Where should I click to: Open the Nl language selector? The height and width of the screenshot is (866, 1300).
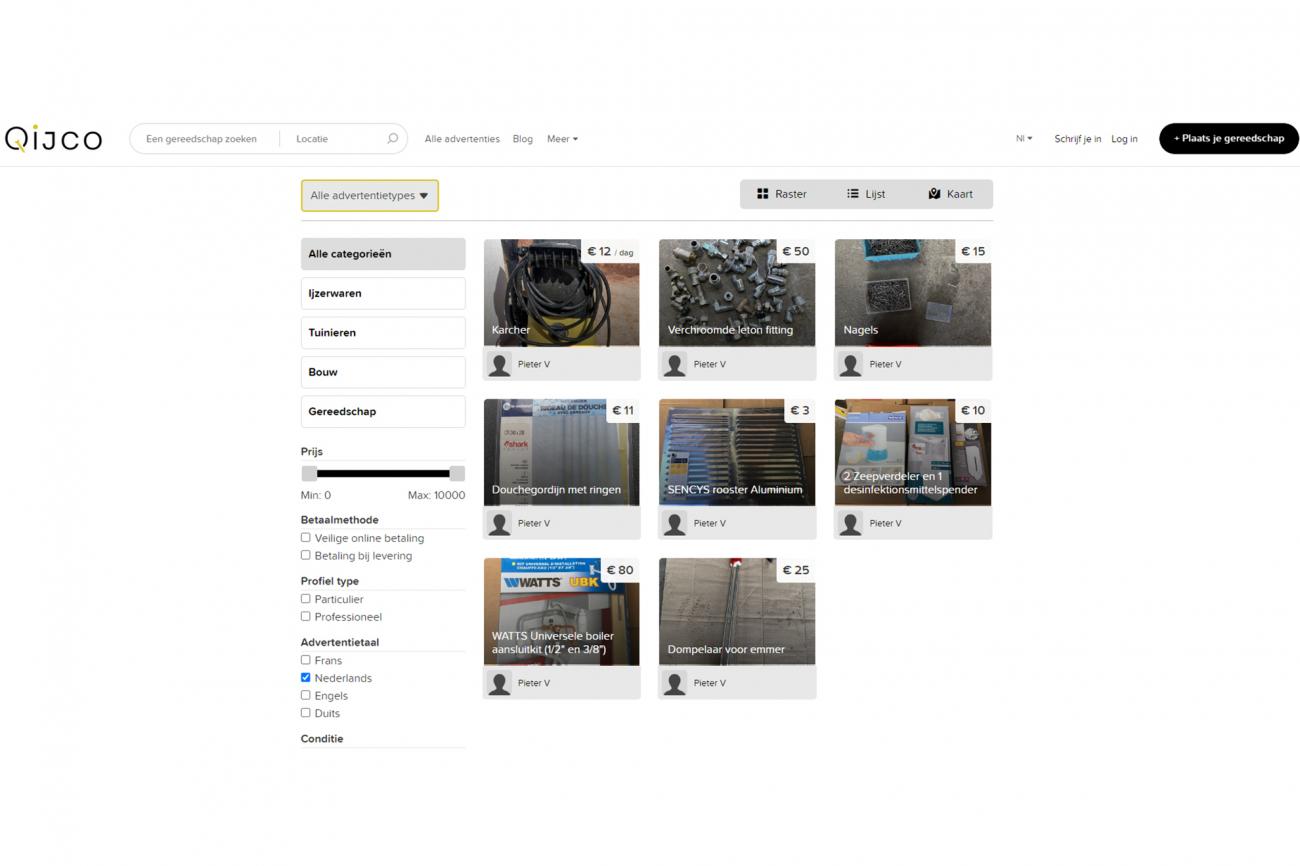point(1024,139)
